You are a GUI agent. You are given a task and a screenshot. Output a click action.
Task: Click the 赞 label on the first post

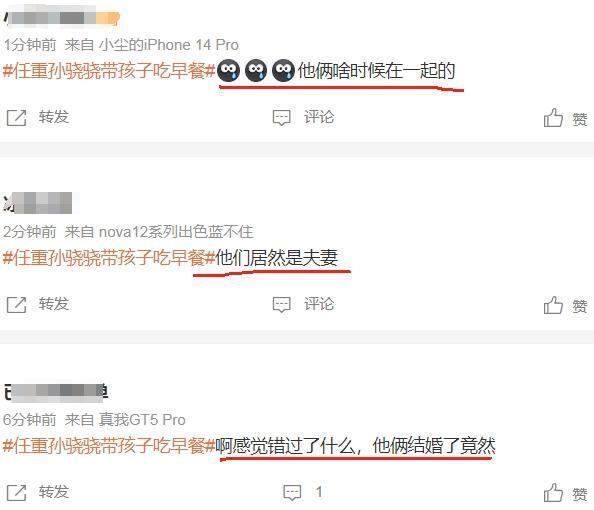(x=580, y=119)
